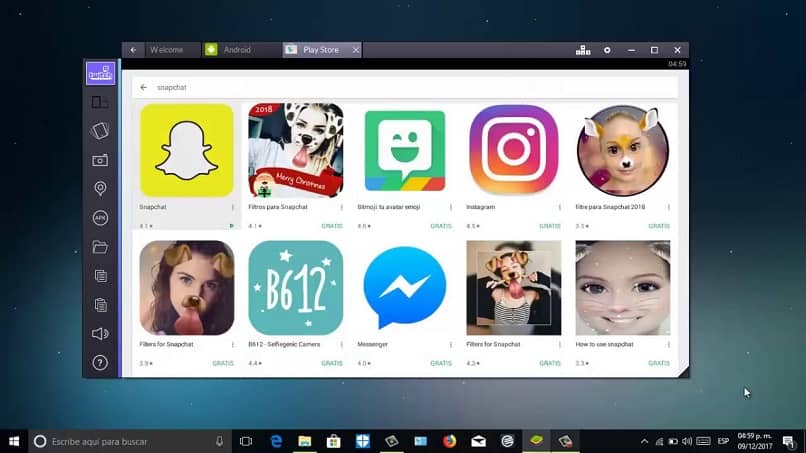Switch to the Android tab
The width and height of the screenshot is (806, 453).
[242, 50]
